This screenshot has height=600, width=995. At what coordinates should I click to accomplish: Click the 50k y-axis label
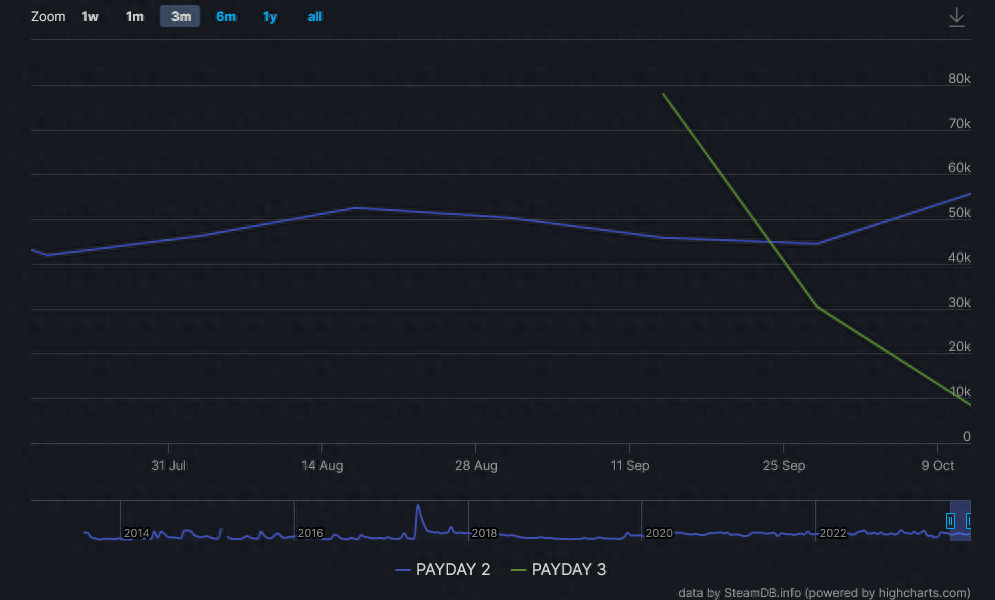tap(959, 212)
